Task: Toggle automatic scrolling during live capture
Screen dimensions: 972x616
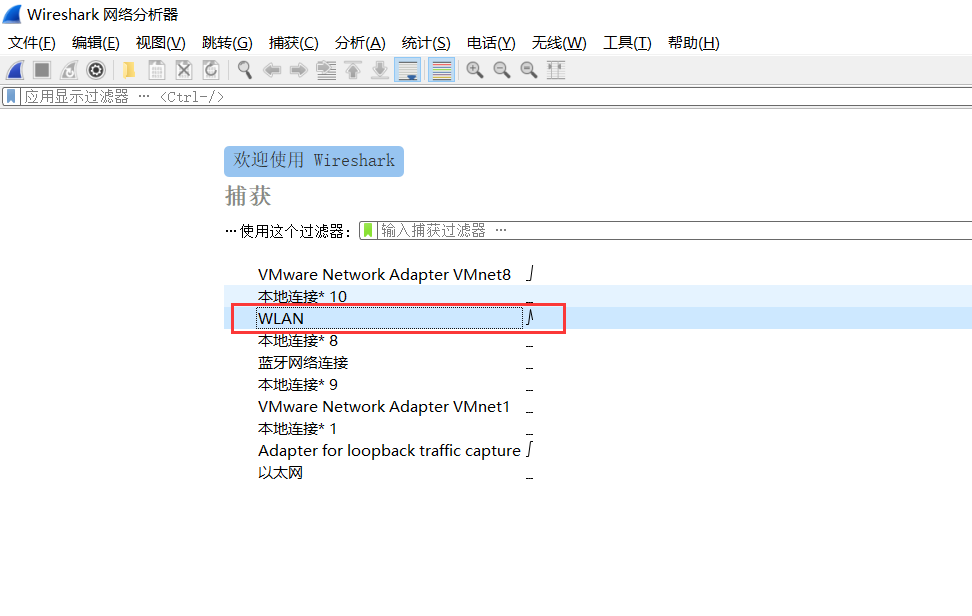Action: (407, 69)
